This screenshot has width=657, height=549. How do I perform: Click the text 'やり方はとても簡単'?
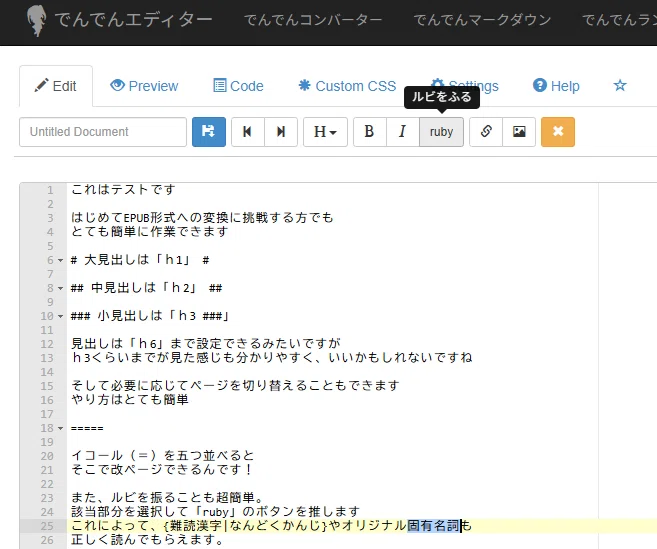[130, 400]
